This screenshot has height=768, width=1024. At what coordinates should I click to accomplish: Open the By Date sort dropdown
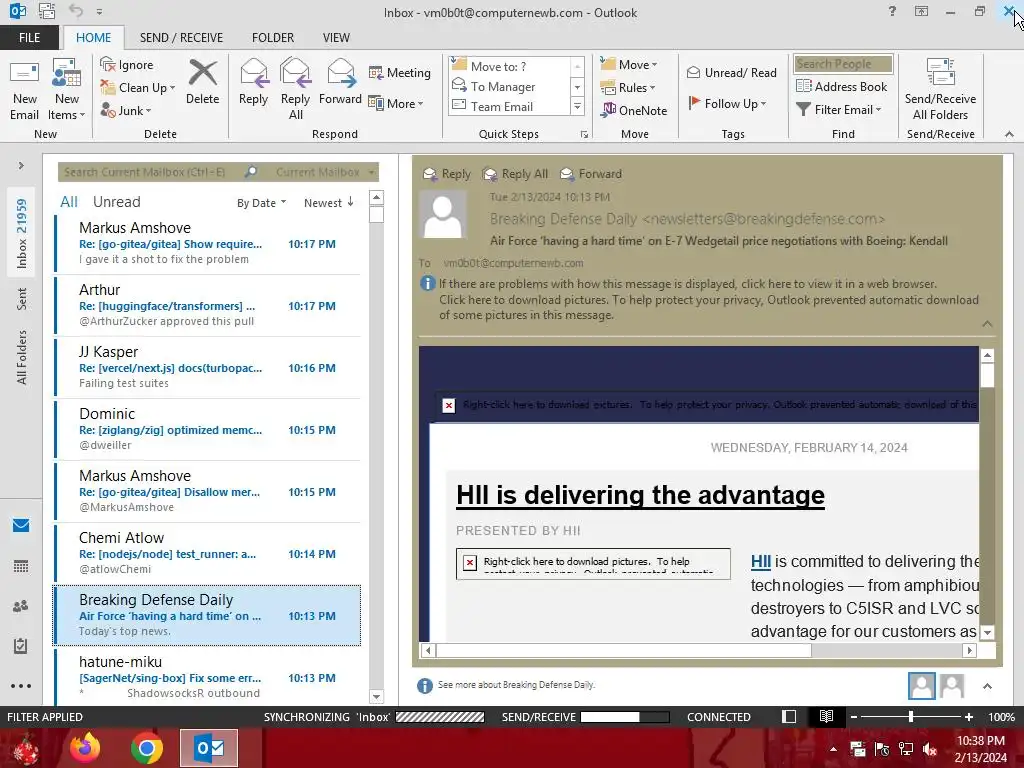point(261,203)
